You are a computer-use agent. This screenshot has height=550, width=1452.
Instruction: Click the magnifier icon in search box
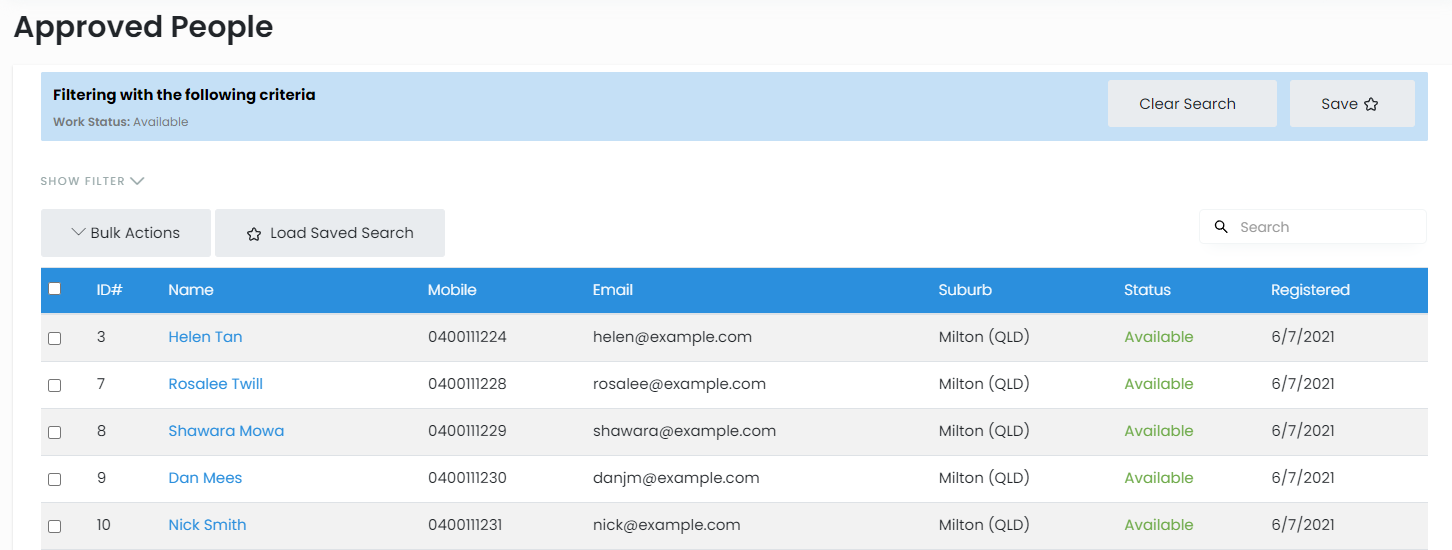tap(1221, 227)
